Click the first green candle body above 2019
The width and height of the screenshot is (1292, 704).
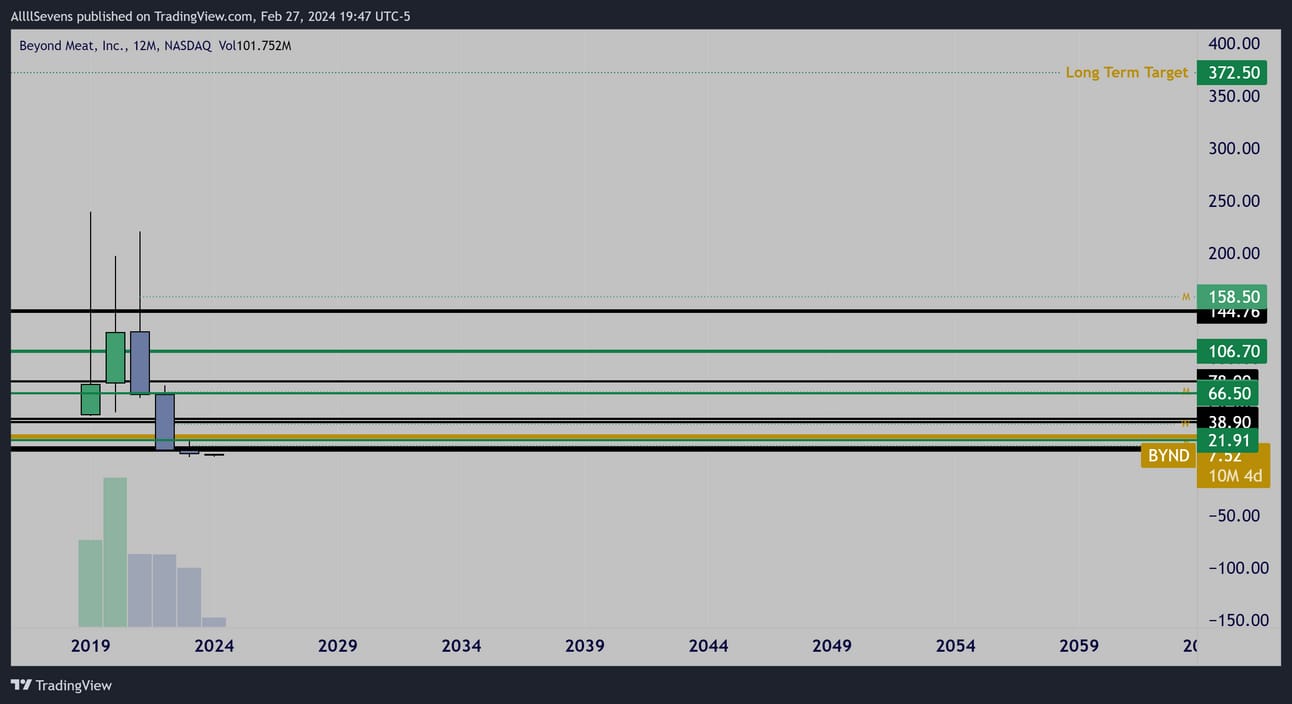point(90,399)
